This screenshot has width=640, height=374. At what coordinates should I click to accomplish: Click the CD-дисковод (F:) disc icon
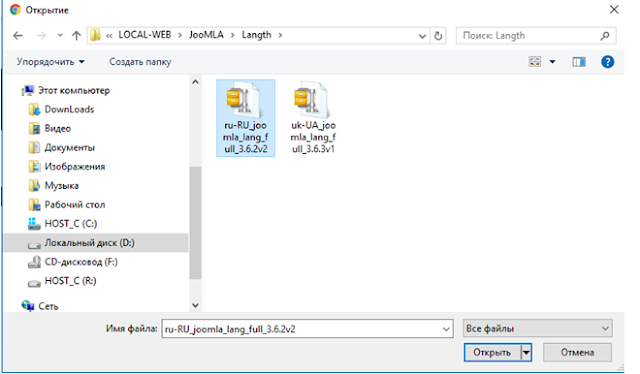34,262
